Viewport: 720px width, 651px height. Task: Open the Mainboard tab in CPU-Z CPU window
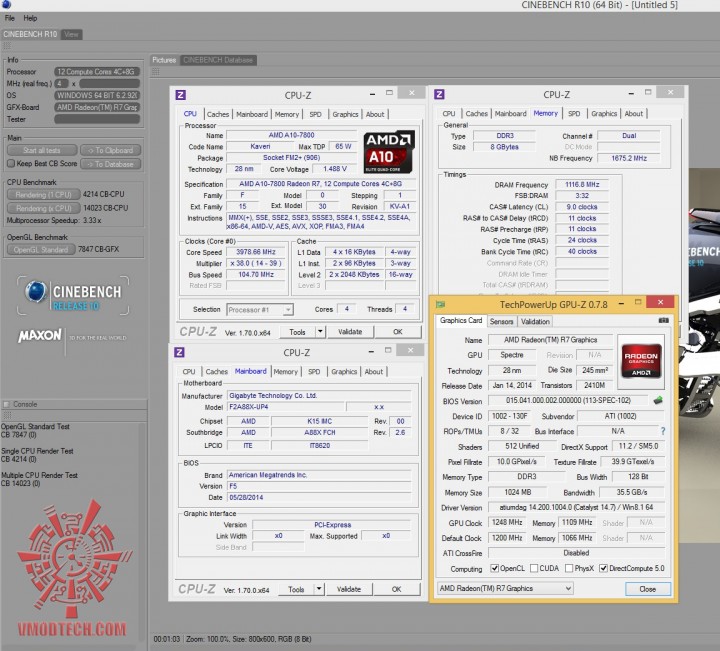pyautogui.click(x=252, y=114)
